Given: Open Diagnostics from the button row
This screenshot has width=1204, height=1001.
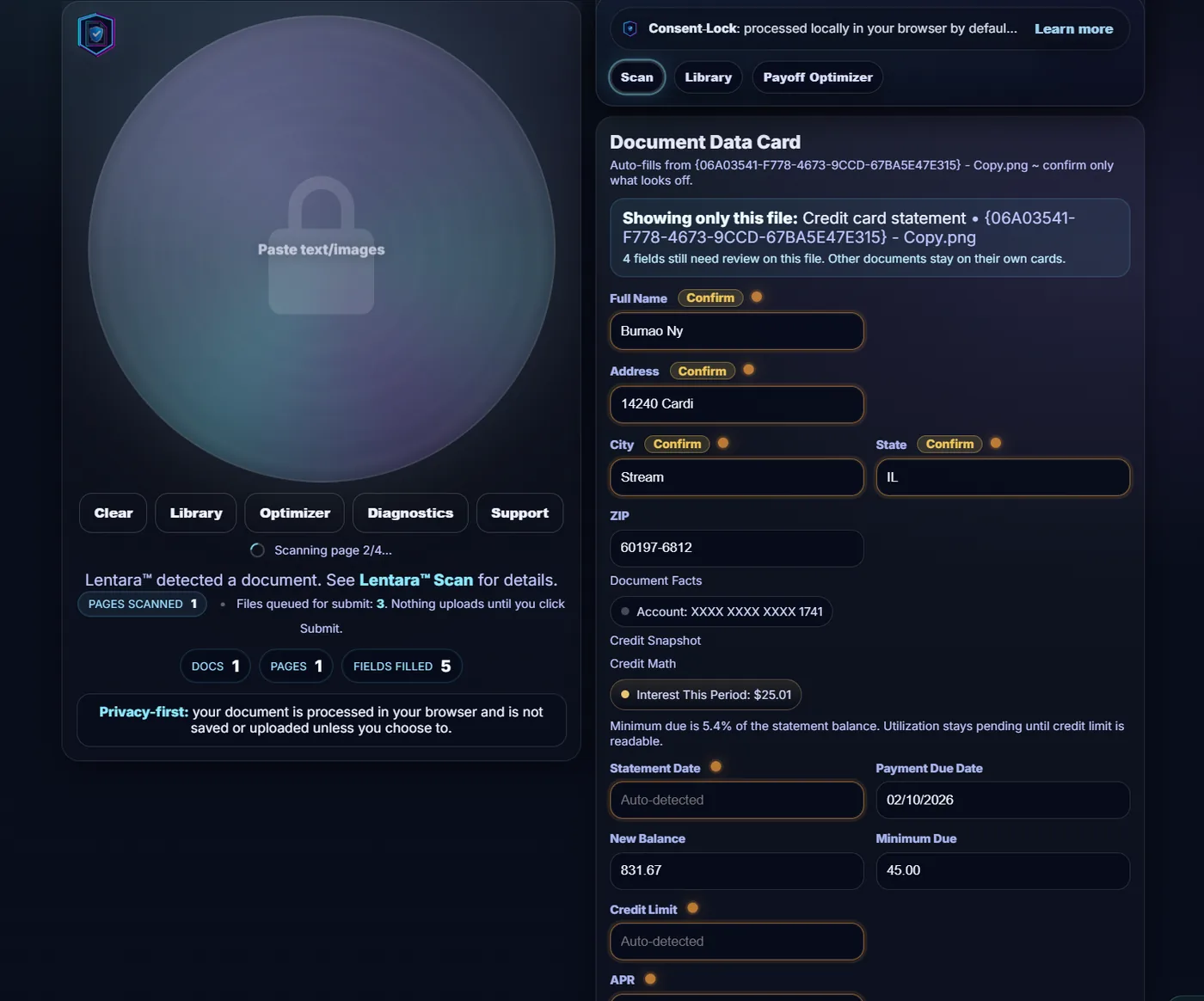Looking at the screenshot, I should [x=410, y=513].
